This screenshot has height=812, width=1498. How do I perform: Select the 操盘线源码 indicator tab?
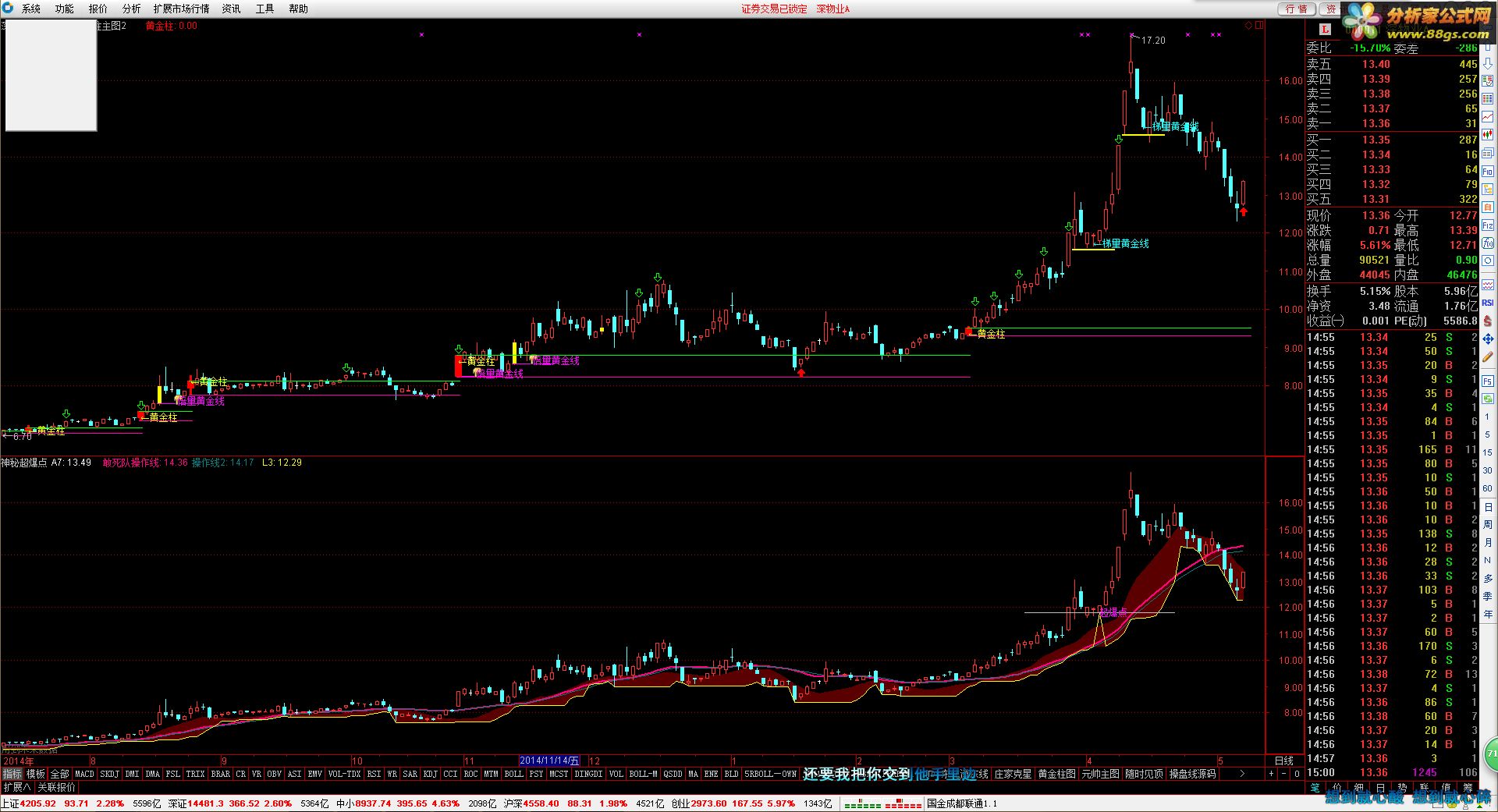tap(1192, 774)
